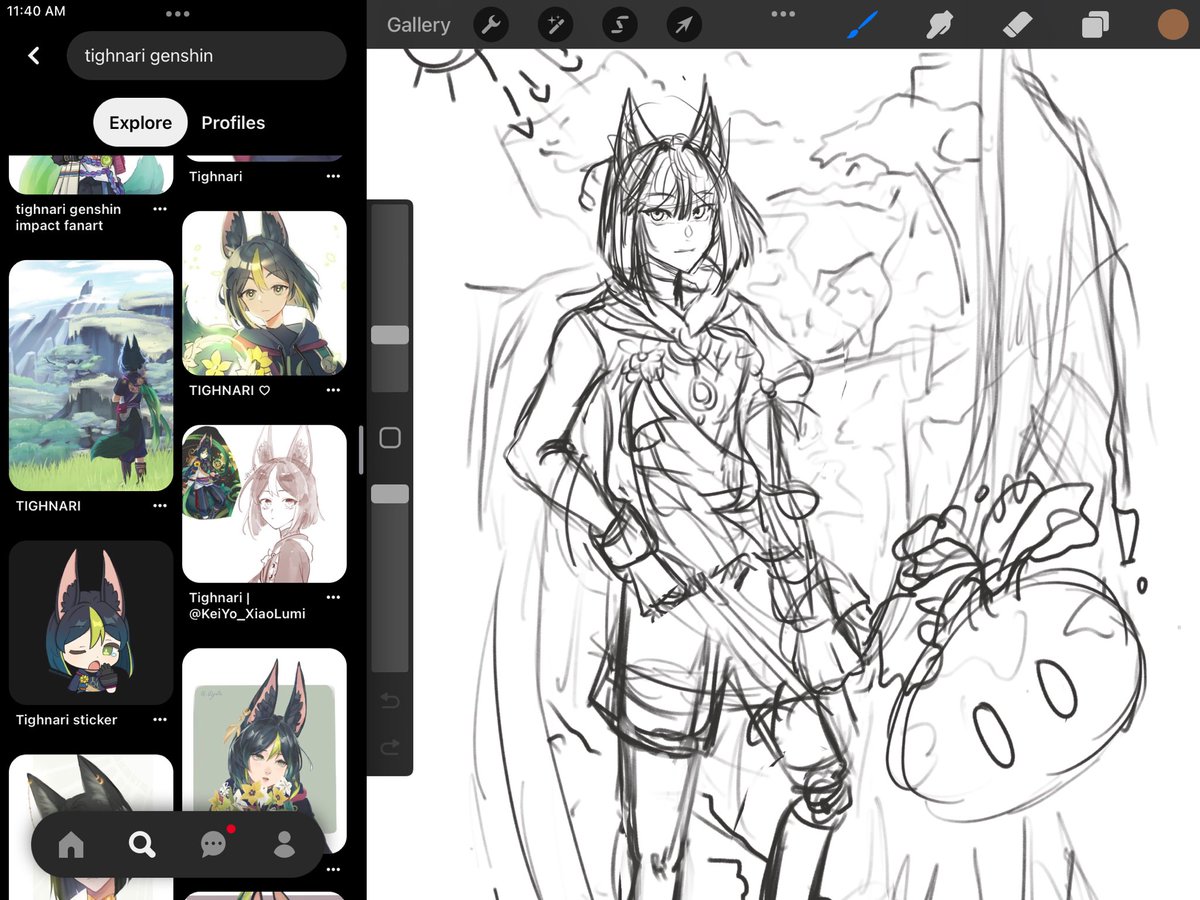1200x900 pixels.
Task: Tap the brush opacity slider handle
Action: point(390,494)
